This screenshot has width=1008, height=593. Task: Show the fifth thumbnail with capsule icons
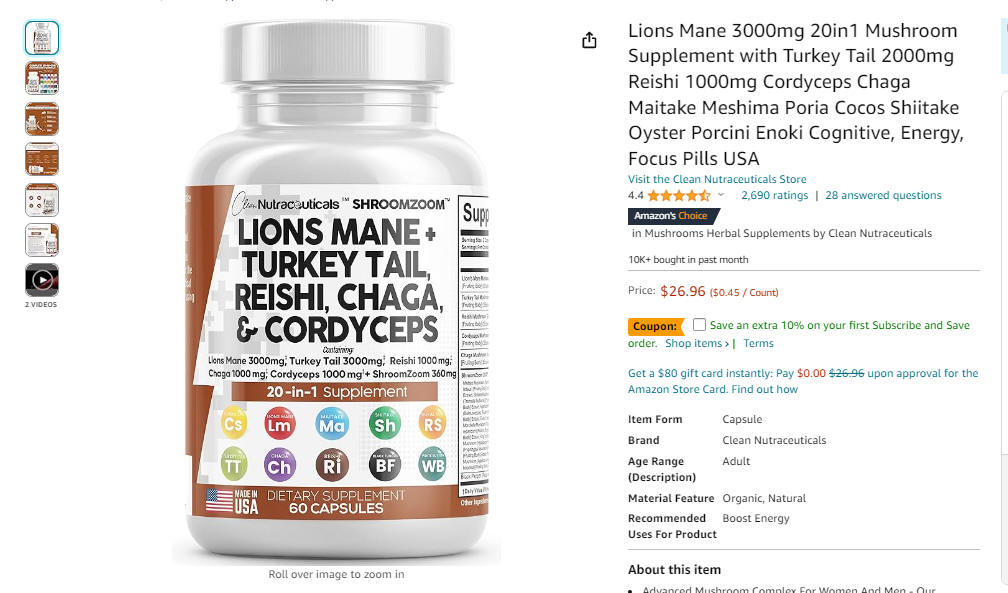pos(42,200)
